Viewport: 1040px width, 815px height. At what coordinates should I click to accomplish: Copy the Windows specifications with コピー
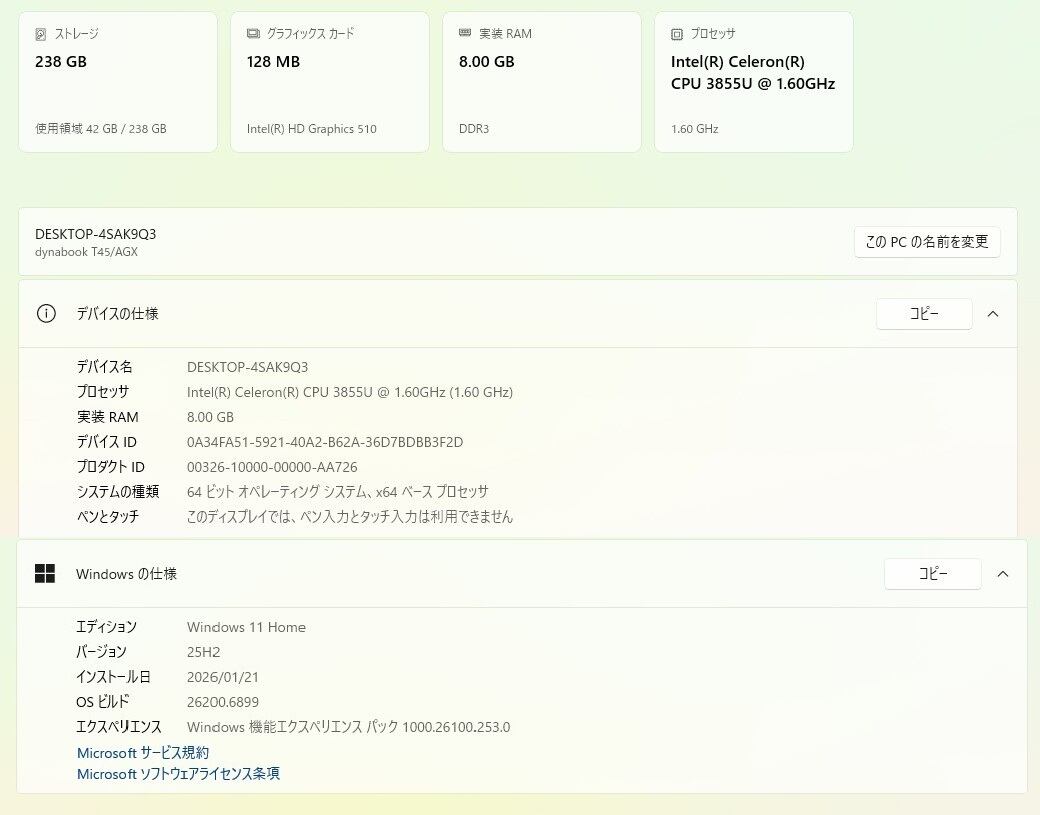(932, 574)
